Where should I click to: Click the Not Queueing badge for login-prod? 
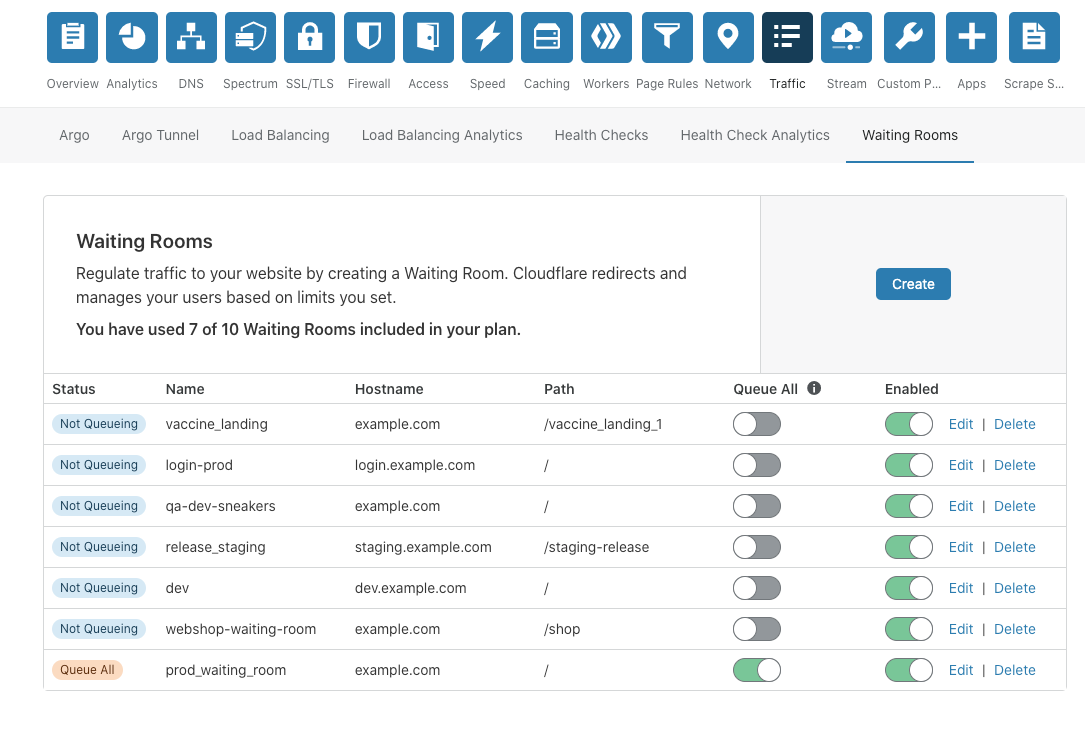tap(99, 465)
